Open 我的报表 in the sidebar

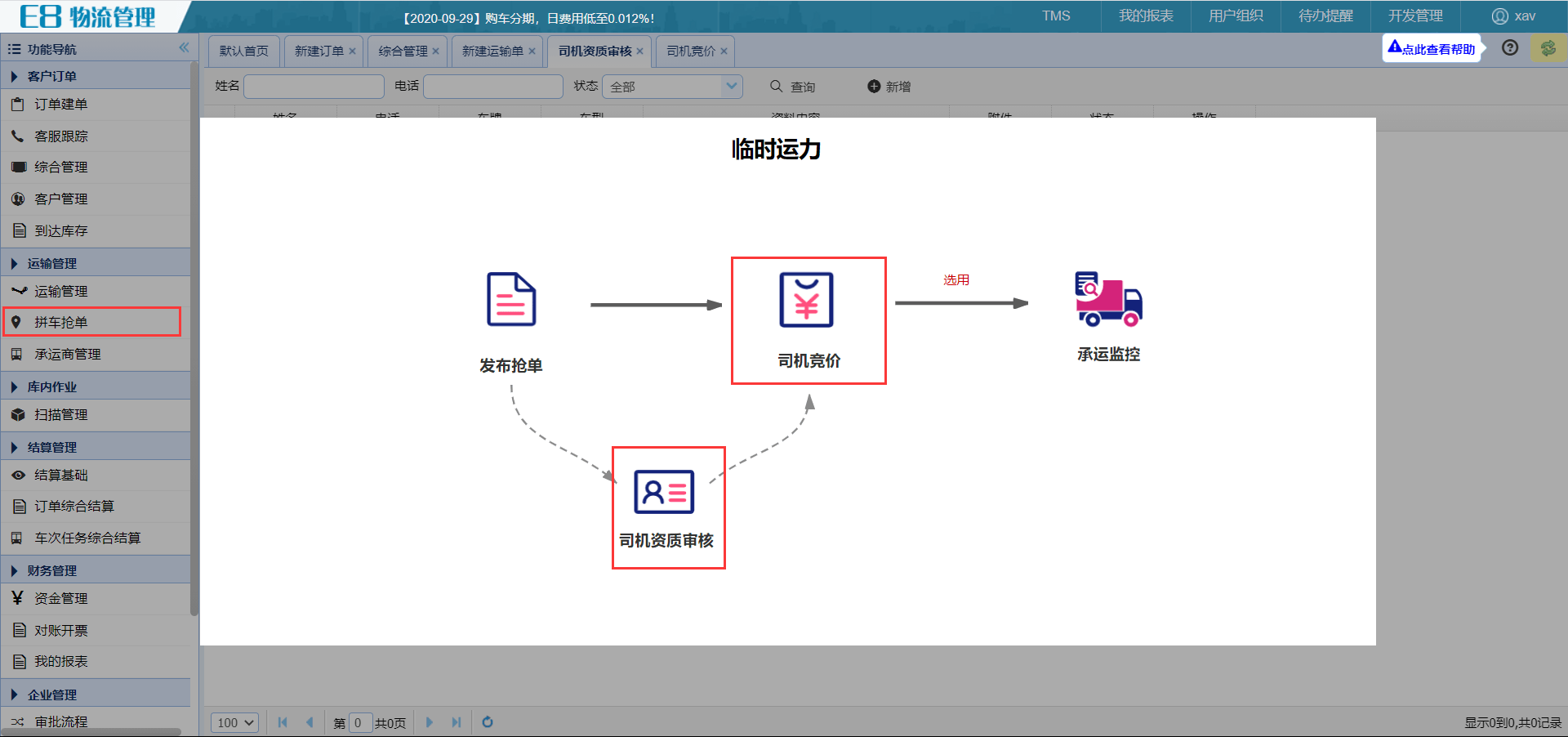click(96, 661)
